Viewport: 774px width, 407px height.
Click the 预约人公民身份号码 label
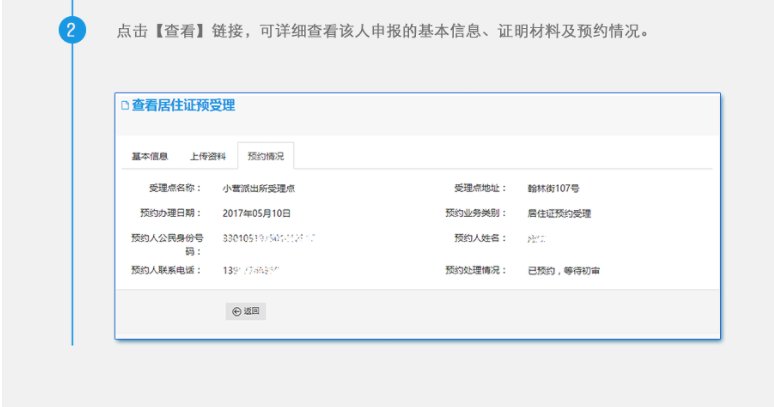(167, 245)
